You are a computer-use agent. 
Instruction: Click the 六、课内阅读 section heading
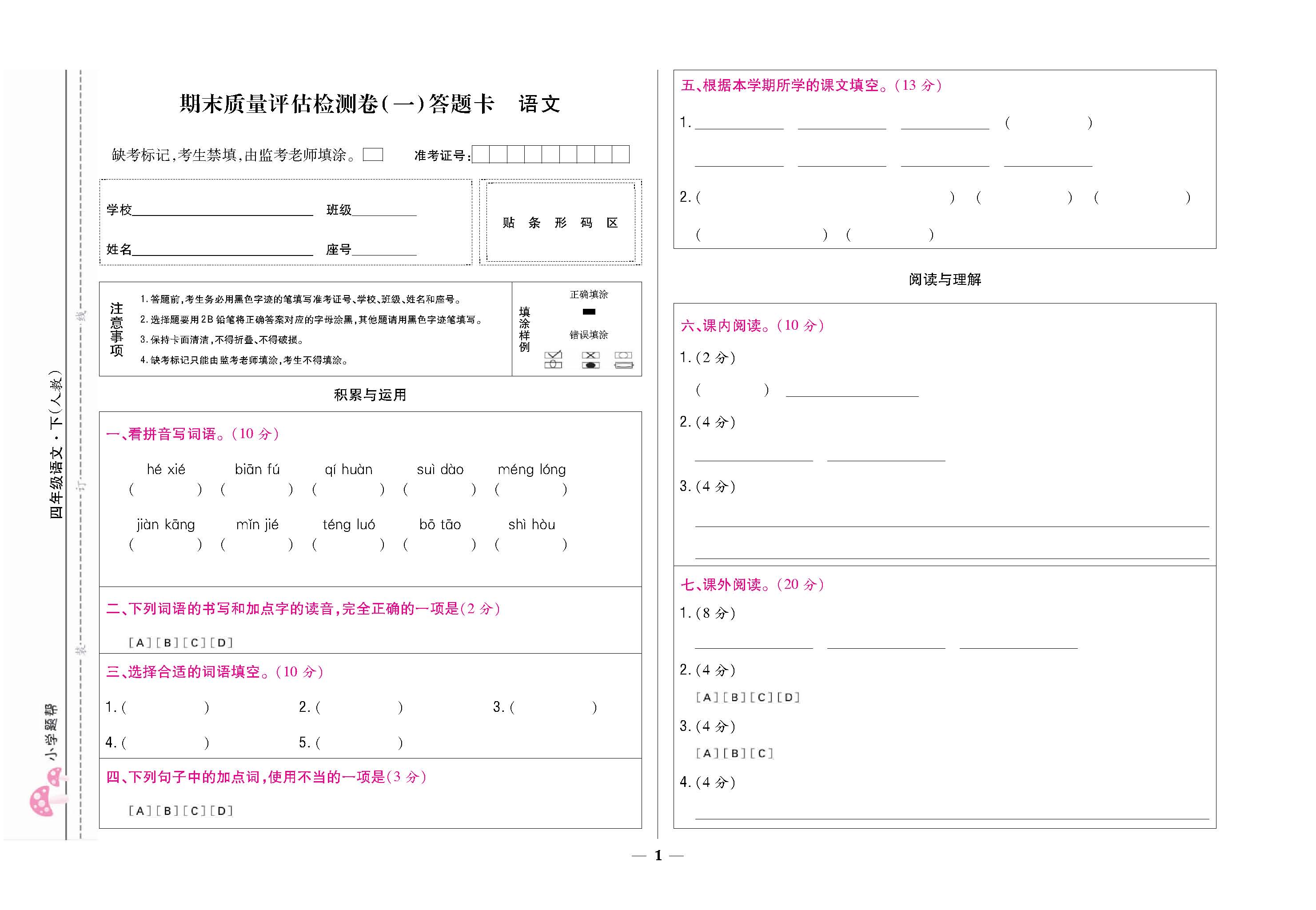pyautogui.click(x=752, y=326)
